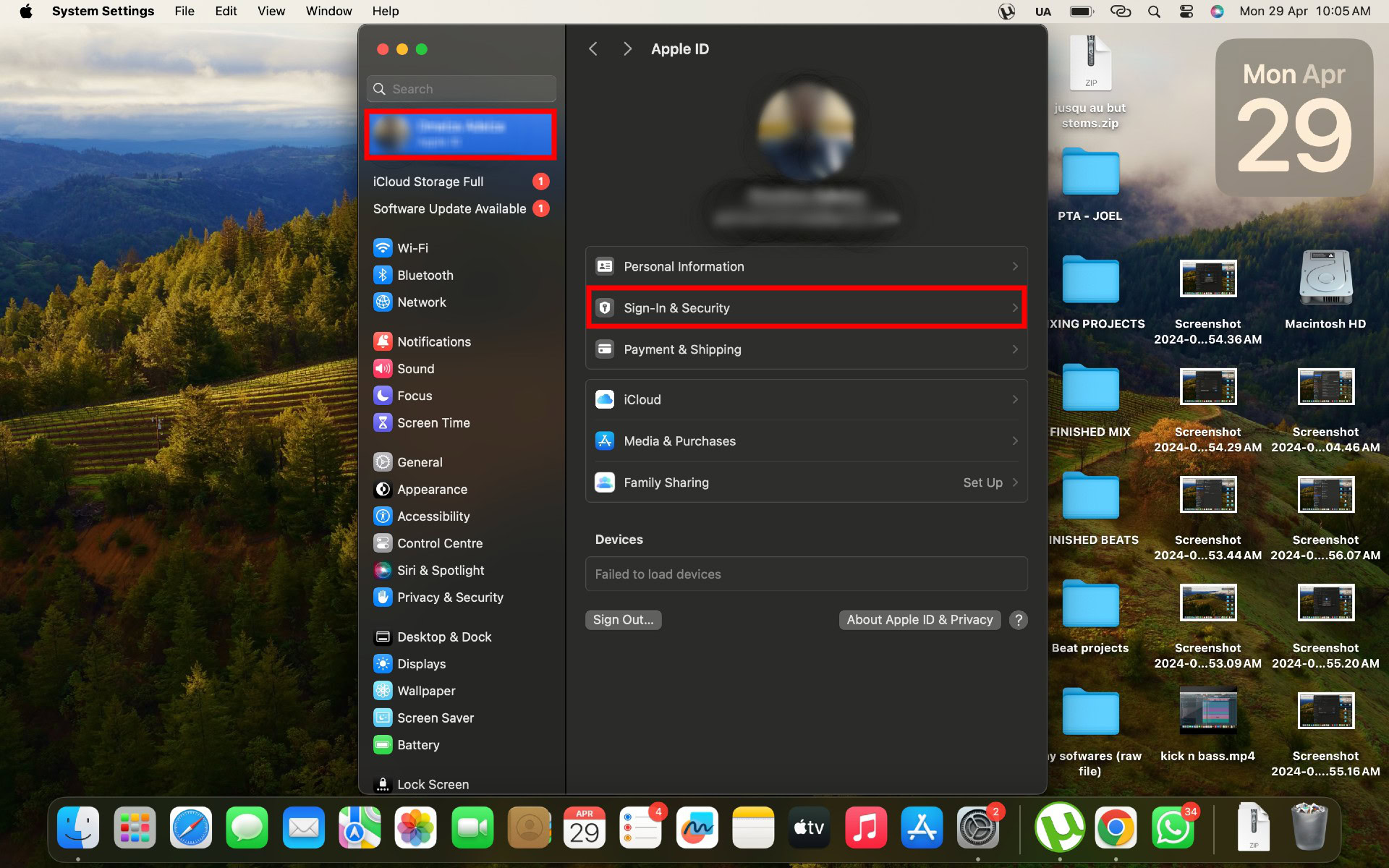
Task: Select the Apple ID account row
Action: (461, 135)
